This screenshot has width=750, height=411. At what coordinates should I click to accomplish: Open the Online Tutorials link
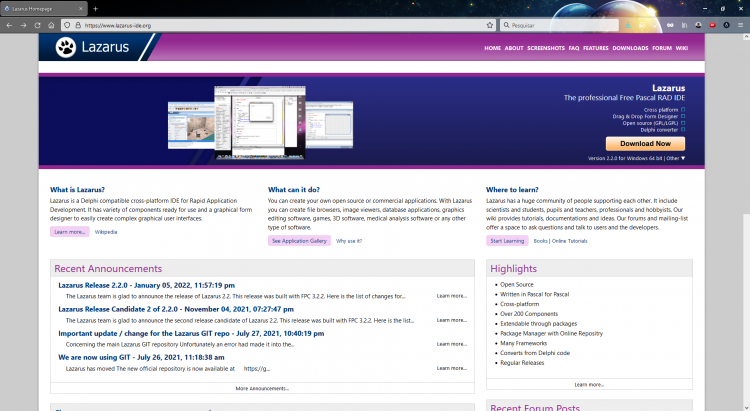569,241
